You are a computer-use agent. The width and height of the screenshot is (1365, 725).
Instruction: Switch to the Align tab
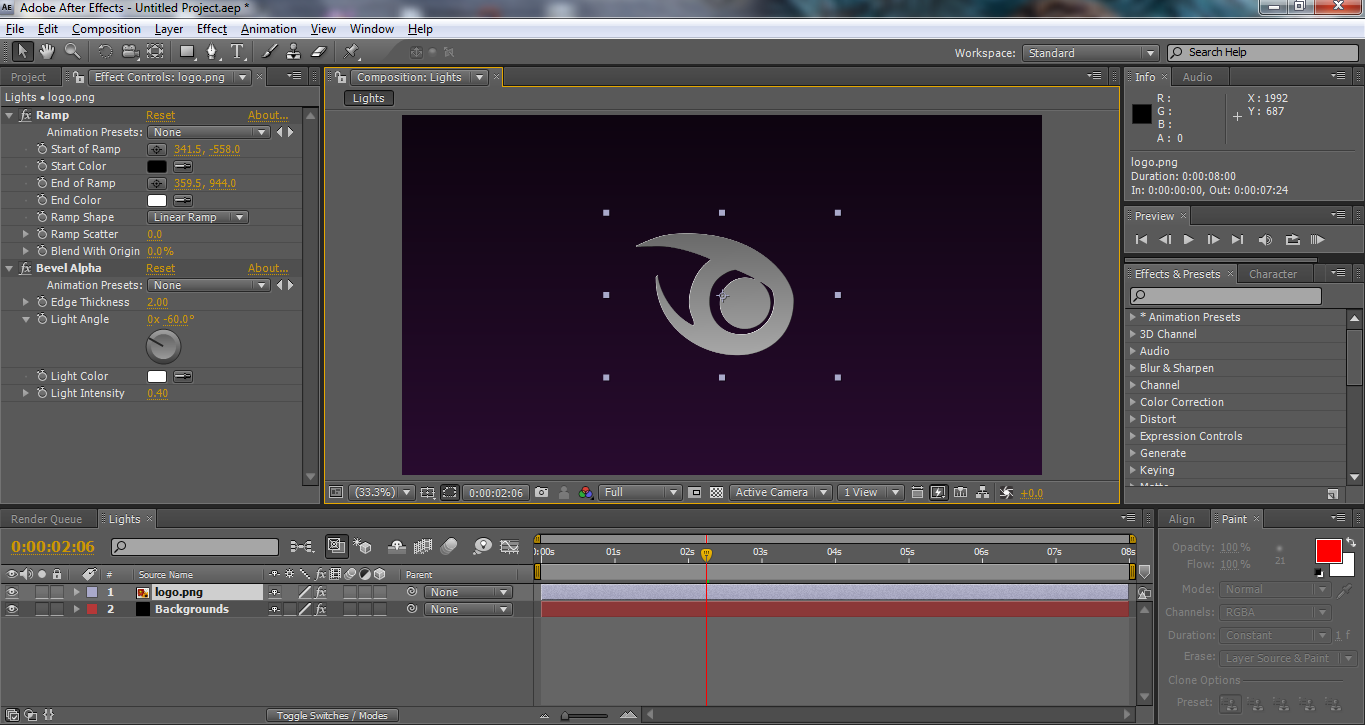point(1182,519)
